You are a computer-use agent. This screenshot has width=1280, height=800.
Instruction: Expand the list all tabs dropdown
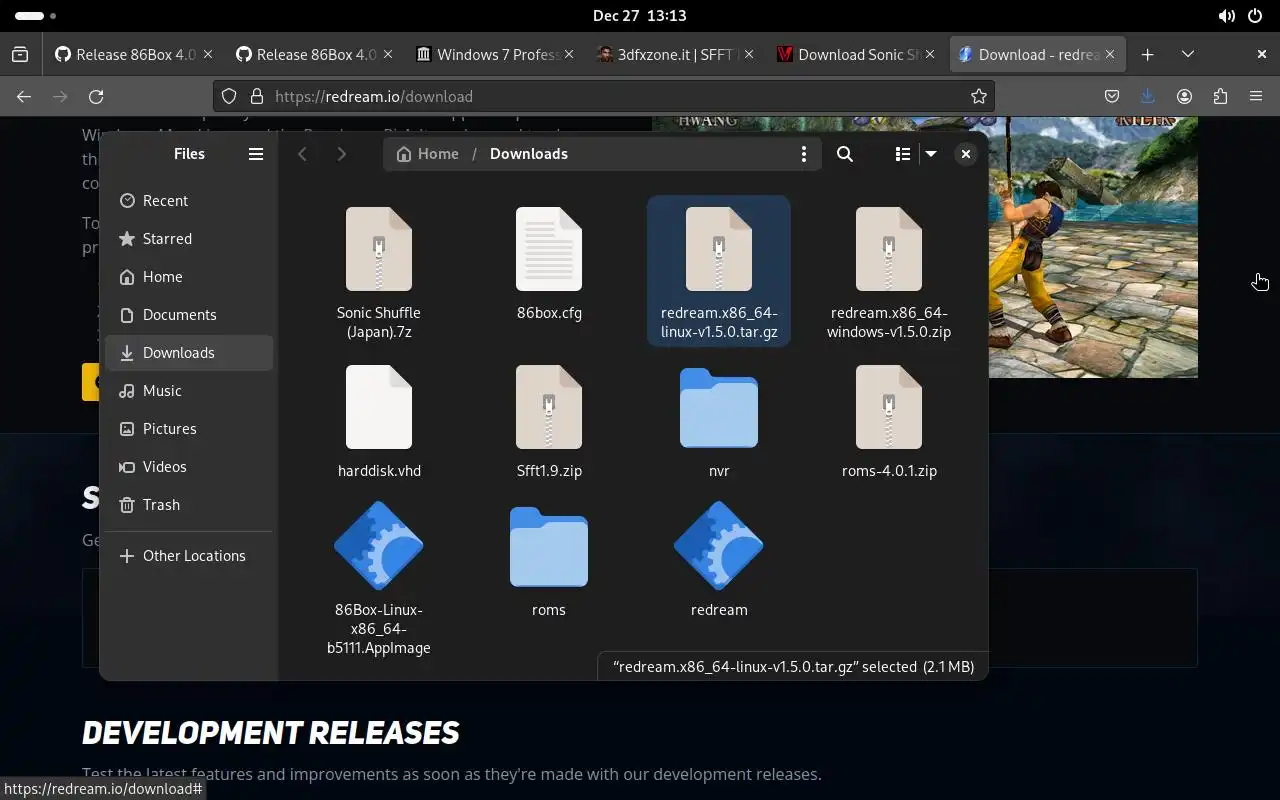1188,55
